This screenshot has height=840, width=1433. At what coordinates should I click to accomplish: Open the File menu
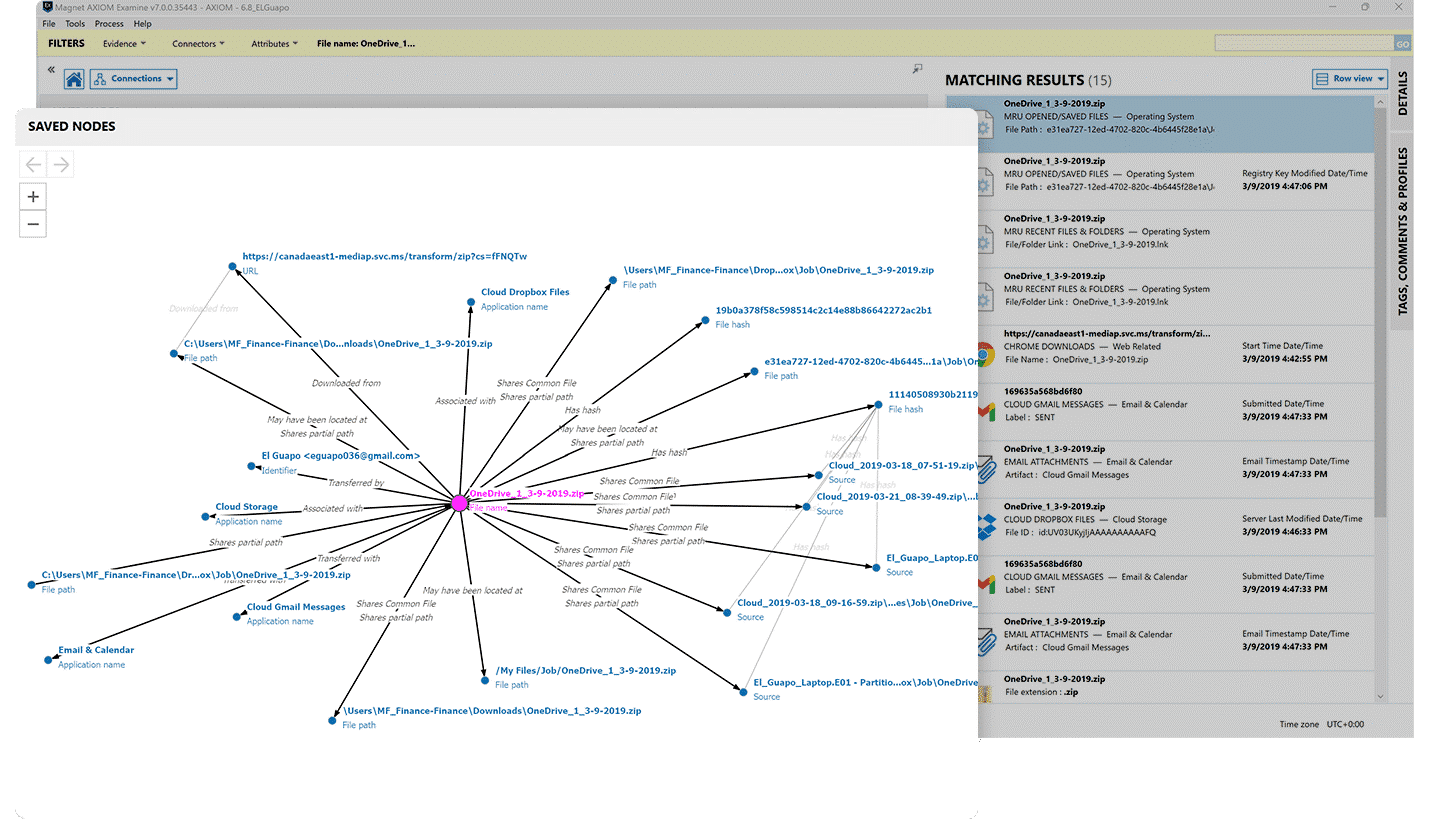click(x=49, y=23)
